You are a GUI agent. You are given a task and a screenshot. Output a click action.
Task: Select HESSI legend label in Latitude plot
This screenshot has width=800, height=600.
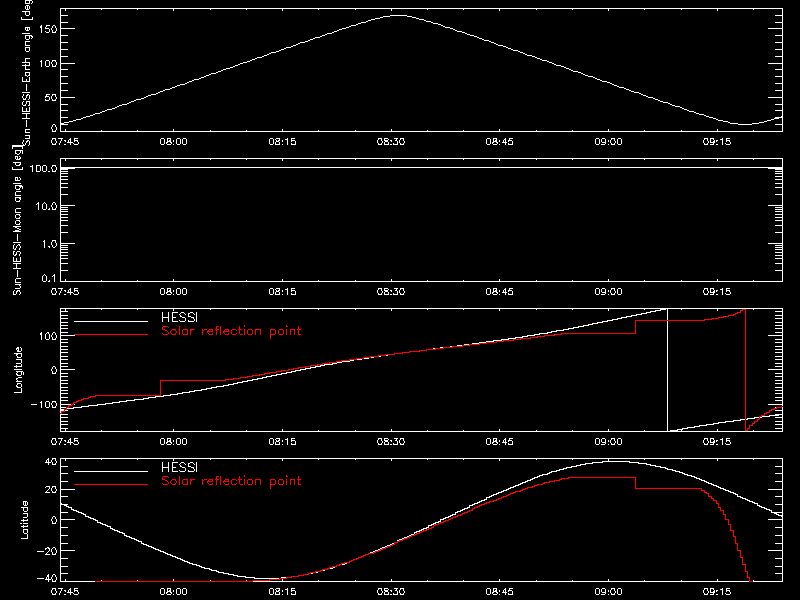pyautogui.click(x=179, y=467)
